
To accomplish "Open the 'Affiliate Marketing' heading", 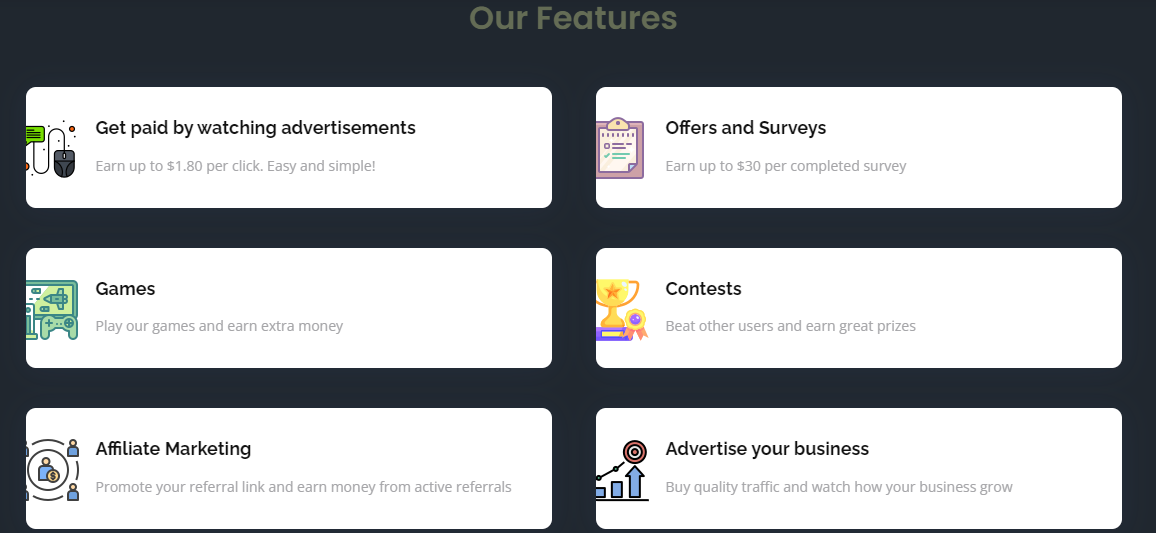I will (x=173, y=449).
